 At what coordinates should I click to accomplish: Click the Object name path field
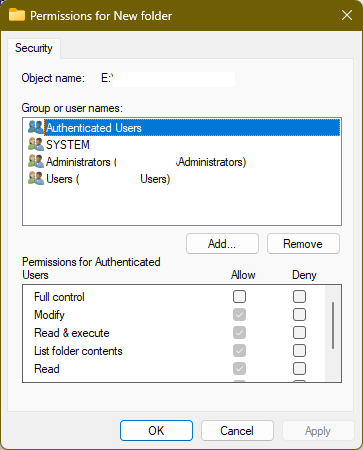coord(168,79)
